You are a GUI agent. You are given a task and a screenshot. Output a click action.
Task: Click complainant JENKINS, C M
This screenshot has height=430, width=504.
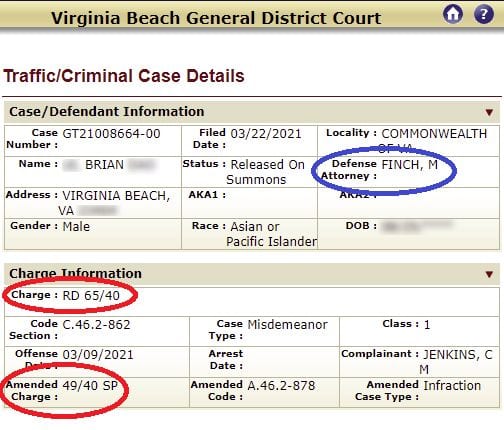pyautogui.click(x=457, y=362)
